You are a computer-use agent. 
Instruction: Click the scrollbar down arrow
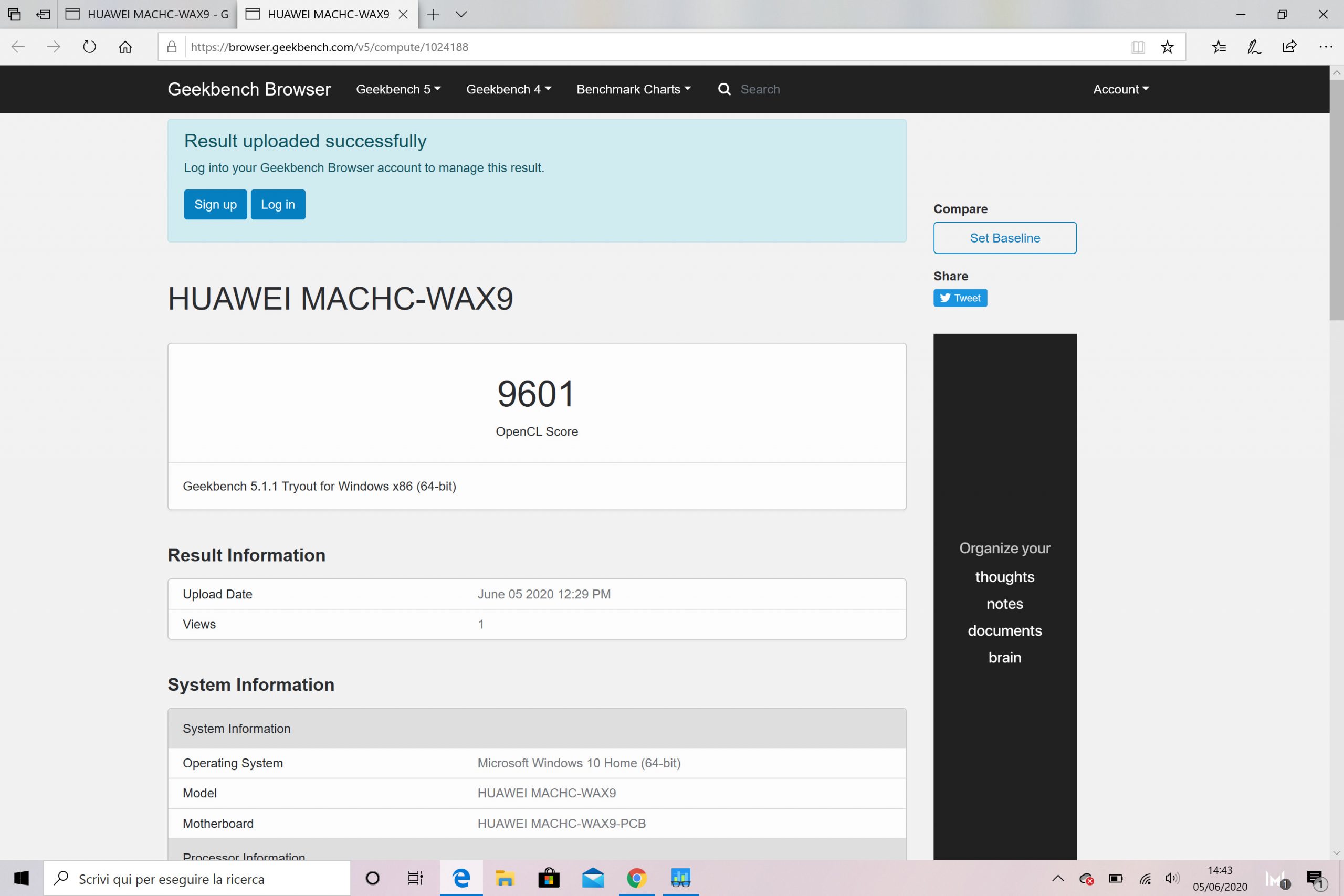[x=1337, y=852]
